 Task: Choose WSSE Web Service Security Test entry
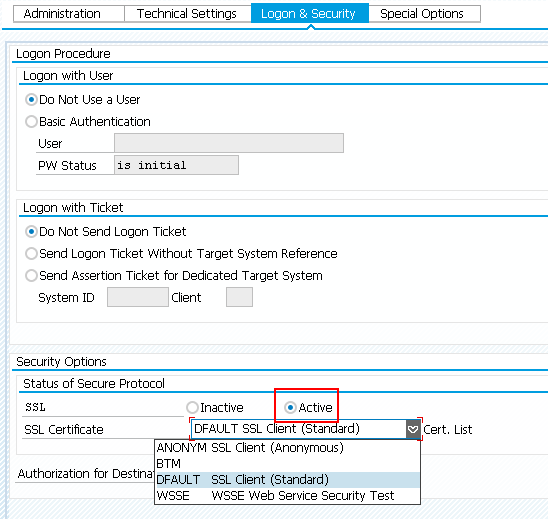(287, 496)
